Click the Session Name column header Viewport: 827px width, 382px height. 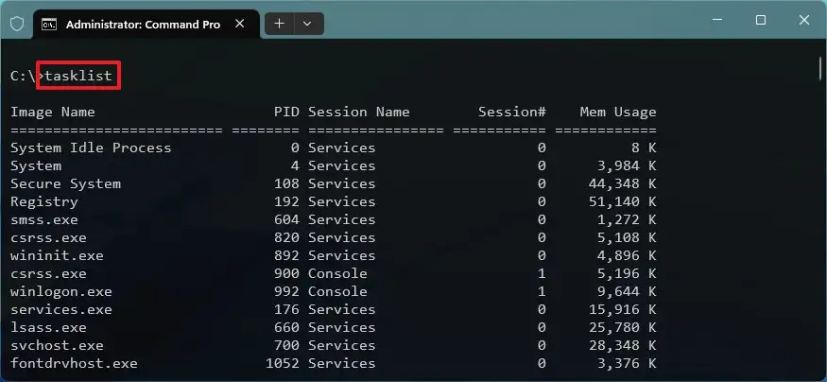click(359, 112)
